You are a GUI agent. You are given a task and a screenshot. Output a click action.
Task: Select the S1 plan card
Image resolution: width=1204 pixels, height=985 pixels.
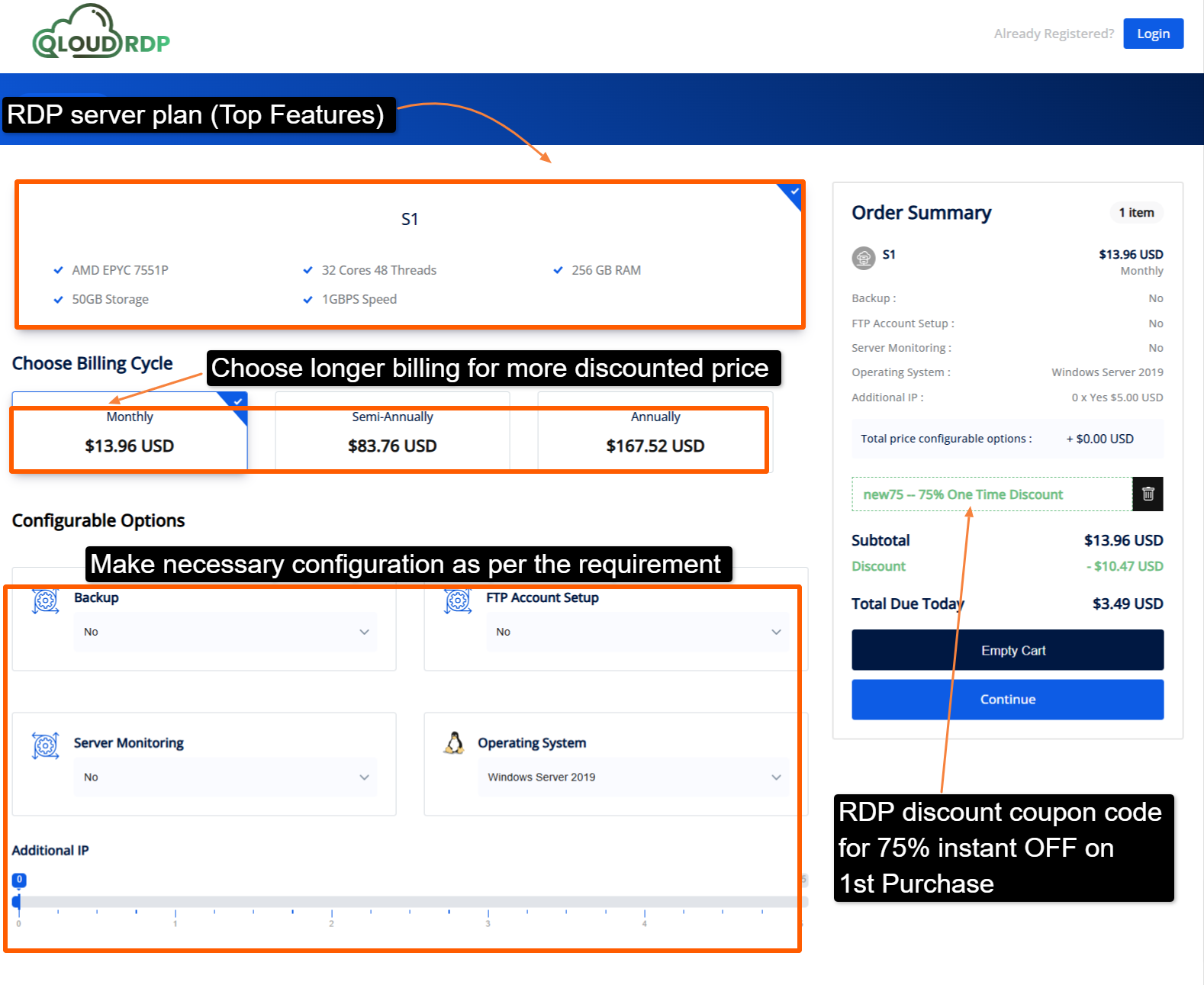pyautogui.click(x=410, y=255)
